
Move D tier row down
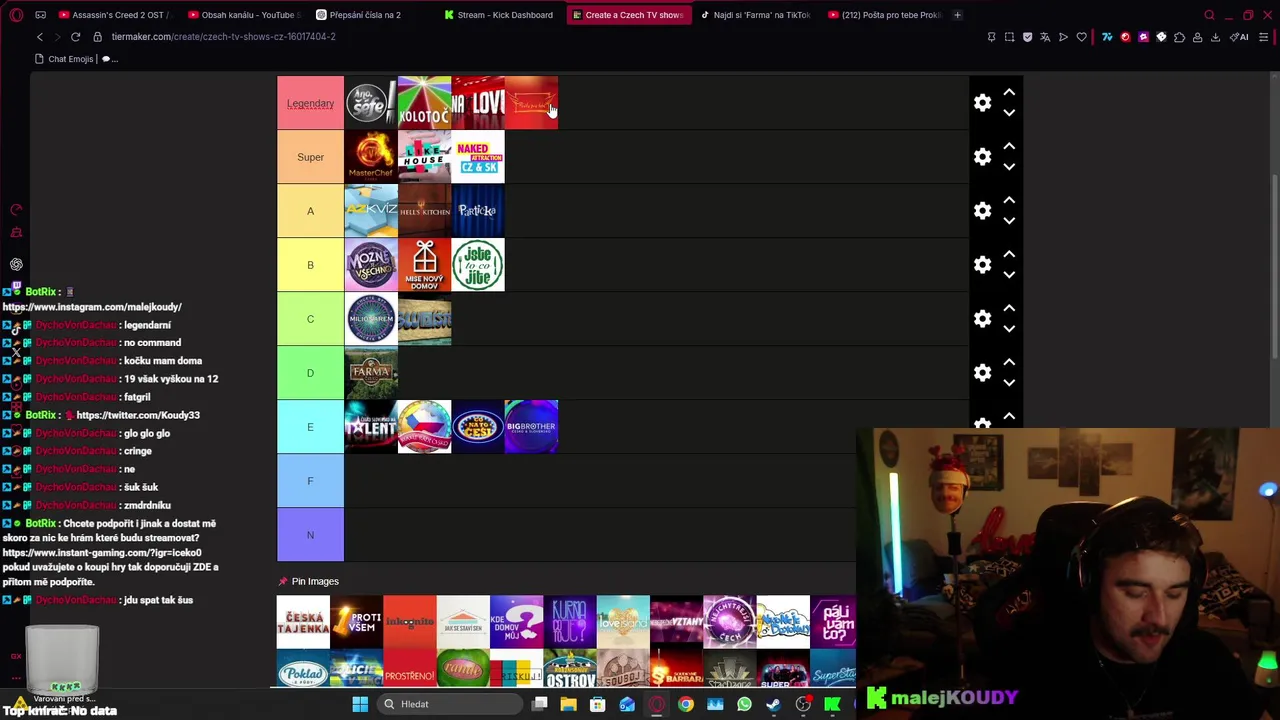(x=1009, y=383)
